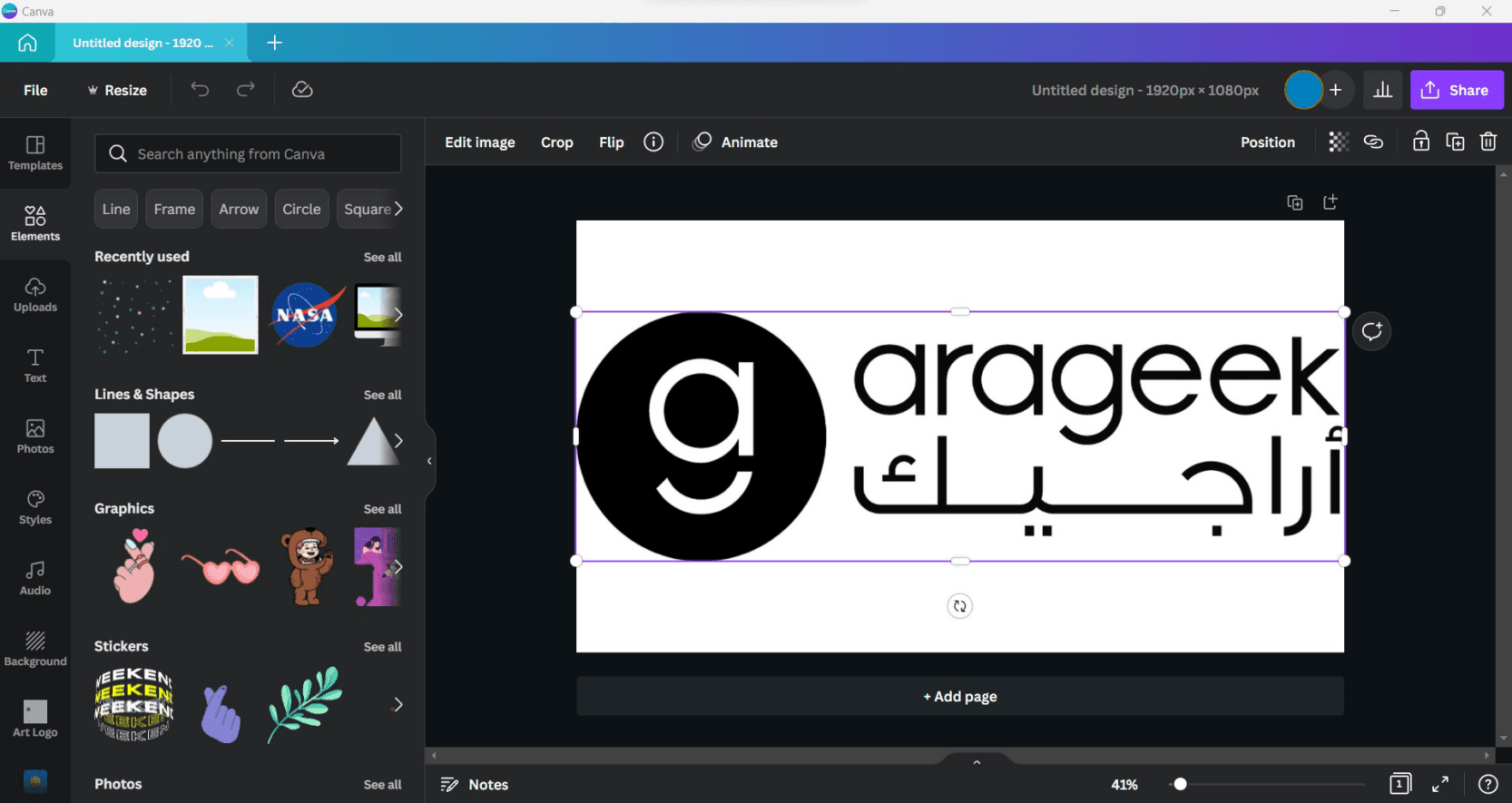Add the plain line shape

pyautogui.click(x=248, y=441)
